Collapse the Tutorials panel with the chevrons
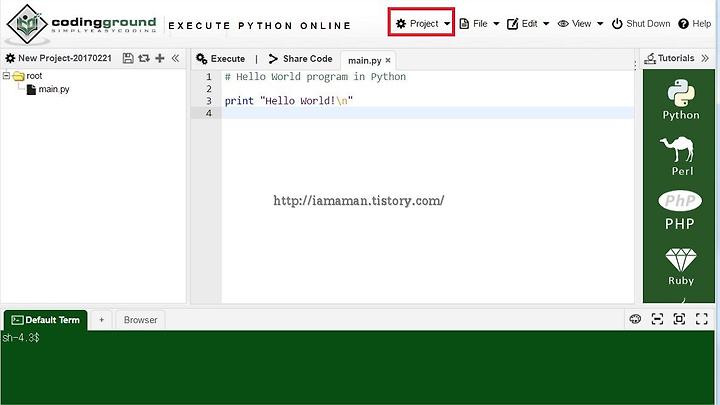The image size is (720, 405). tap(705, 58)
